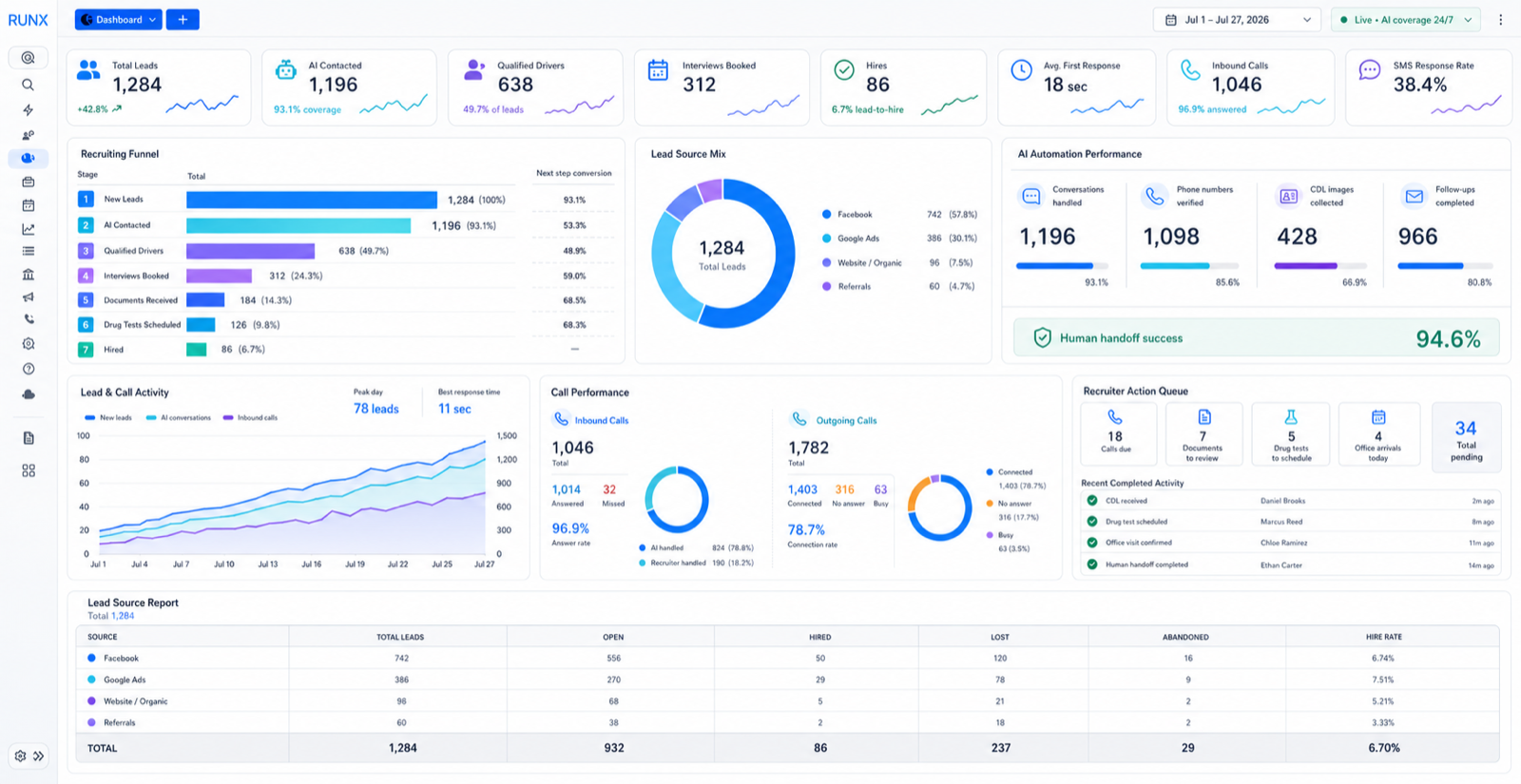Screen dimensions: 1521x784
Task: Select the highlighted dashboard pie icon in the sidebar
Action: tap(29, 158)
